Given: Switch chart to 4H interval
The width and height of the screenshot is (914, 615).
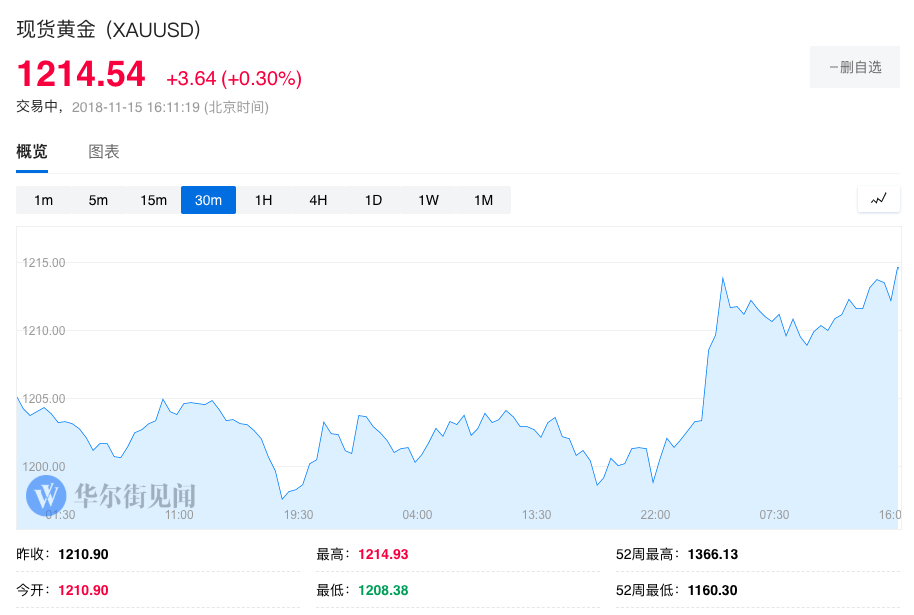Looking at the screenshot, I should [318, 200].
